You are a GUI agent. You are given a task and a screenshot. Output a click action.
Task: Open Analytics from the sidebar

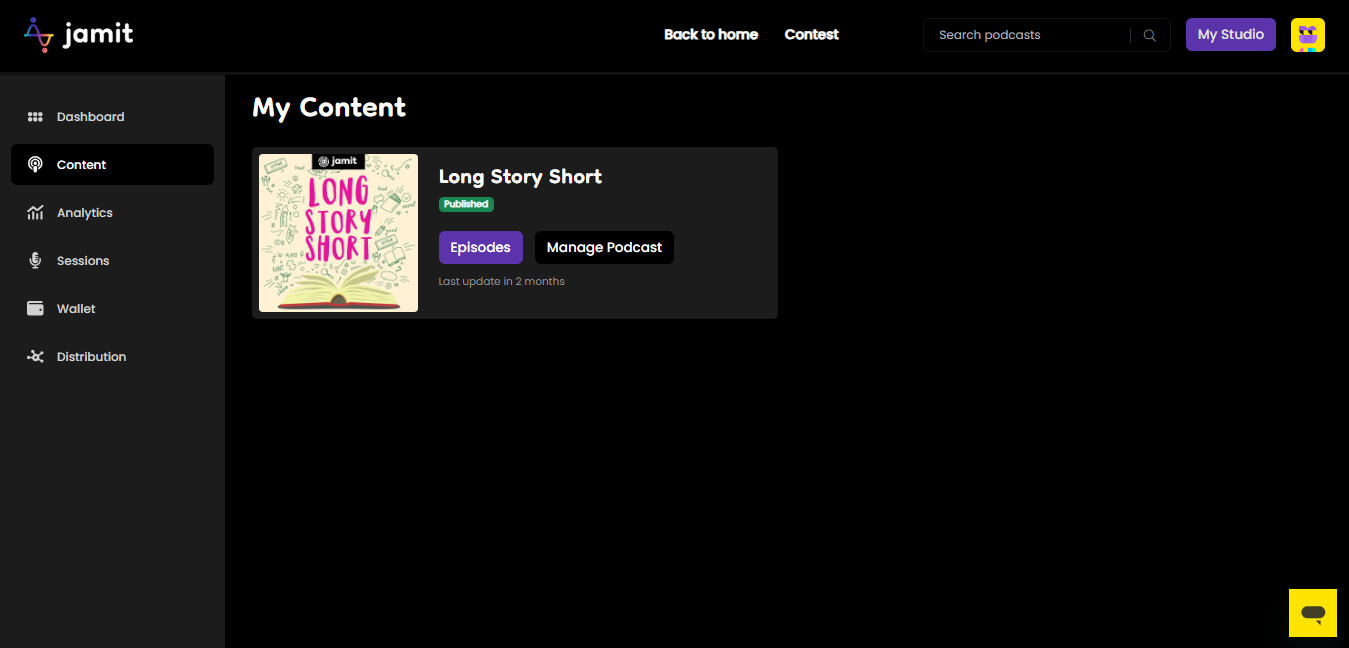pyautogui.click(x=112, y=213)
